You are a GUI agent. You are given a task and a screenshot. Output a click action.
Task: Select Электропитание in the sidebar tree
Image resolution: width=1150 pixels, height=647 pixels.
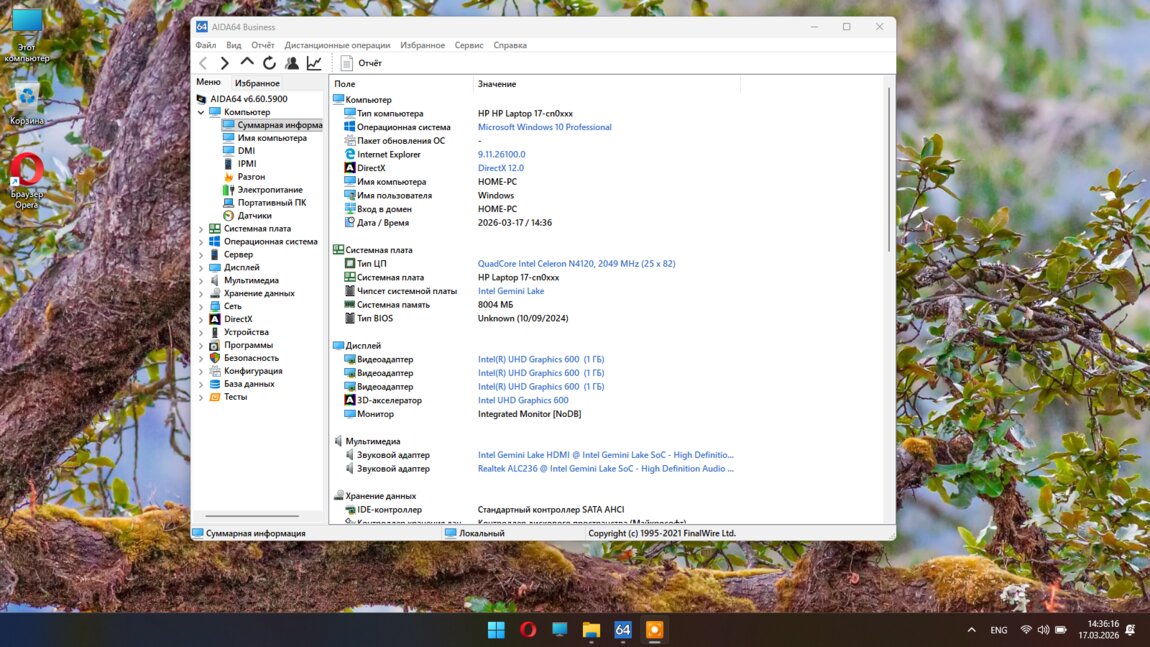point(269,190)
